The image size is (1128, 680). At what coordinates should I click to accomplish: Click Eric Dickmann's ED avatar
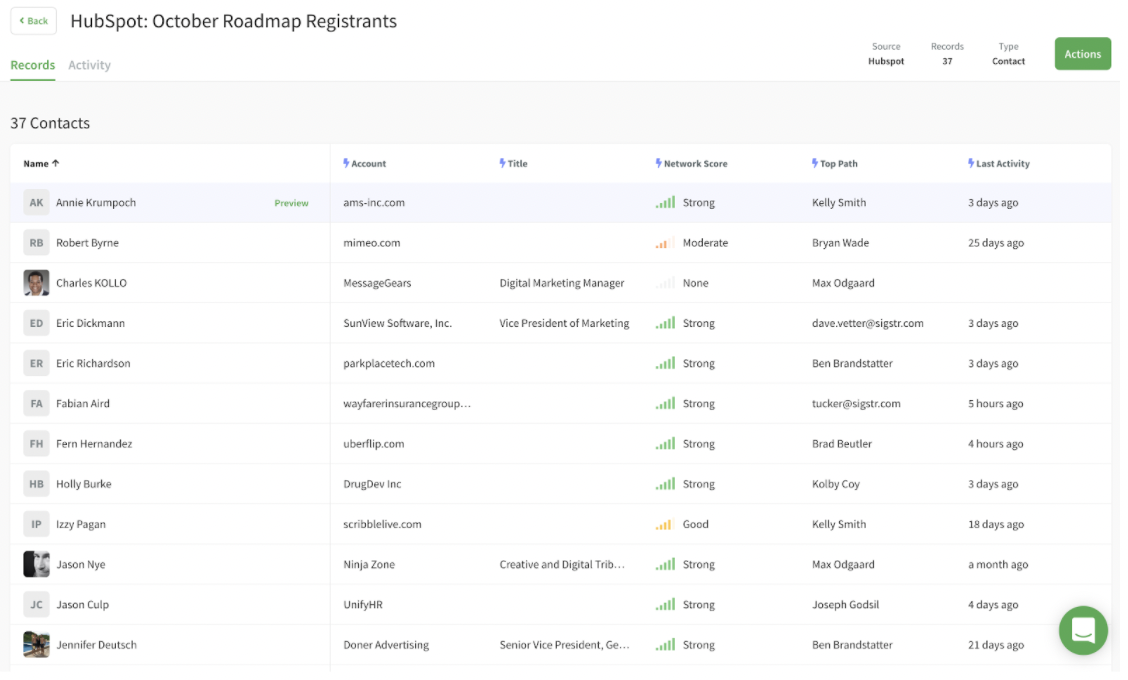pyautogui.click(x=36, y=323)
